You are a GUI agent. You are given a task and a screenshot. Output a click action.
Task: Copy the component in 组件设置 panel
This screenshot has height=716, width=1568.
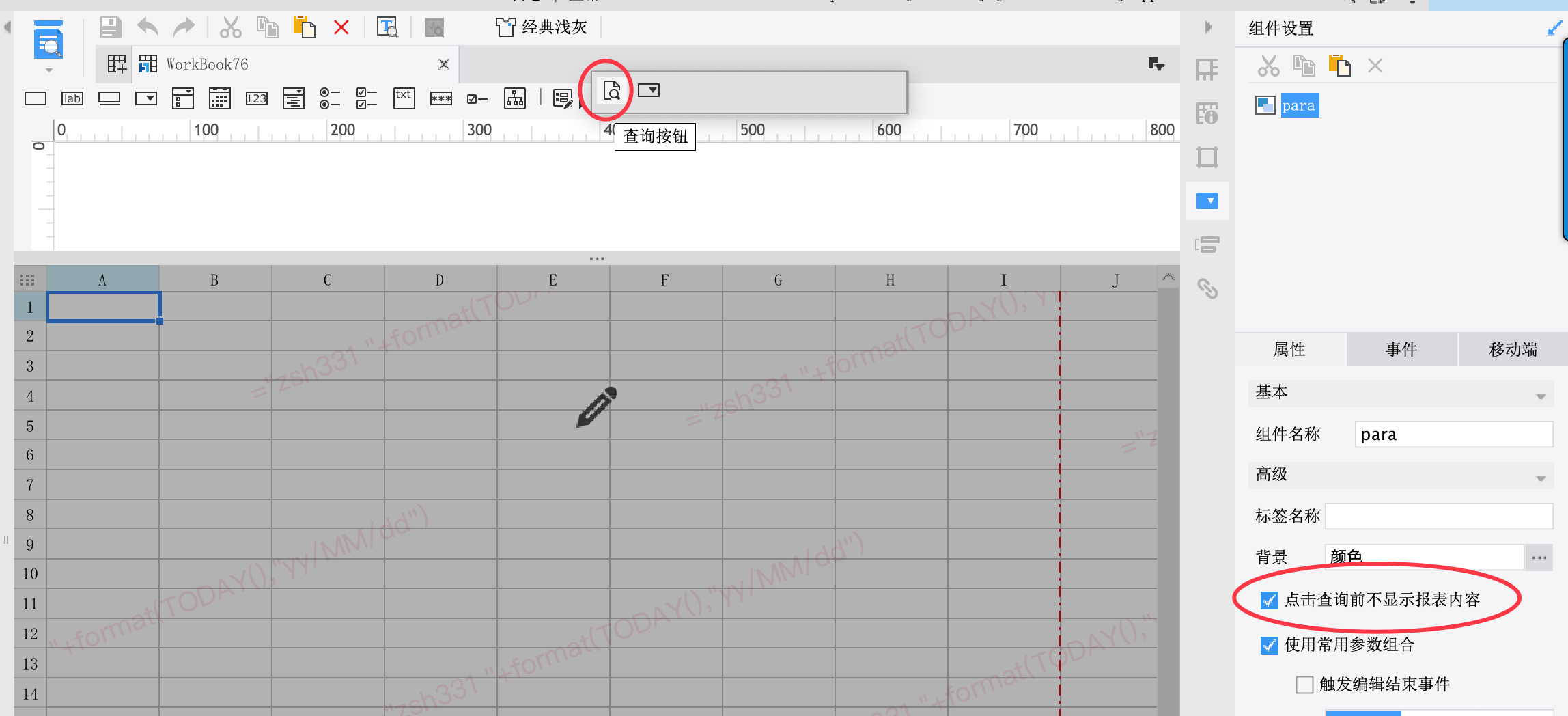coord(1304,66)
